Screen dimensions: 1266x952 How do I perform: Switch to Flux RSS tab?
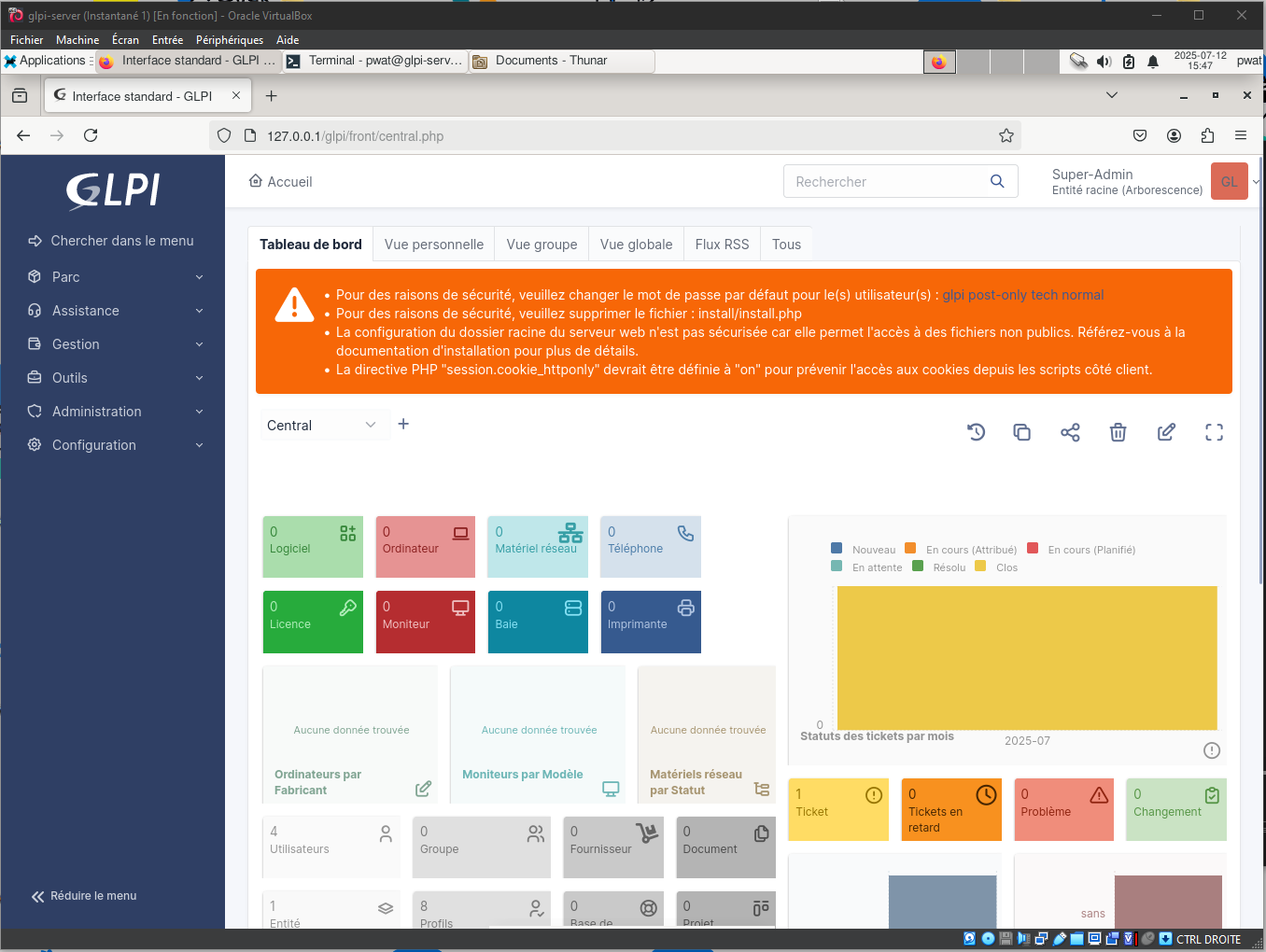(722, 245)
